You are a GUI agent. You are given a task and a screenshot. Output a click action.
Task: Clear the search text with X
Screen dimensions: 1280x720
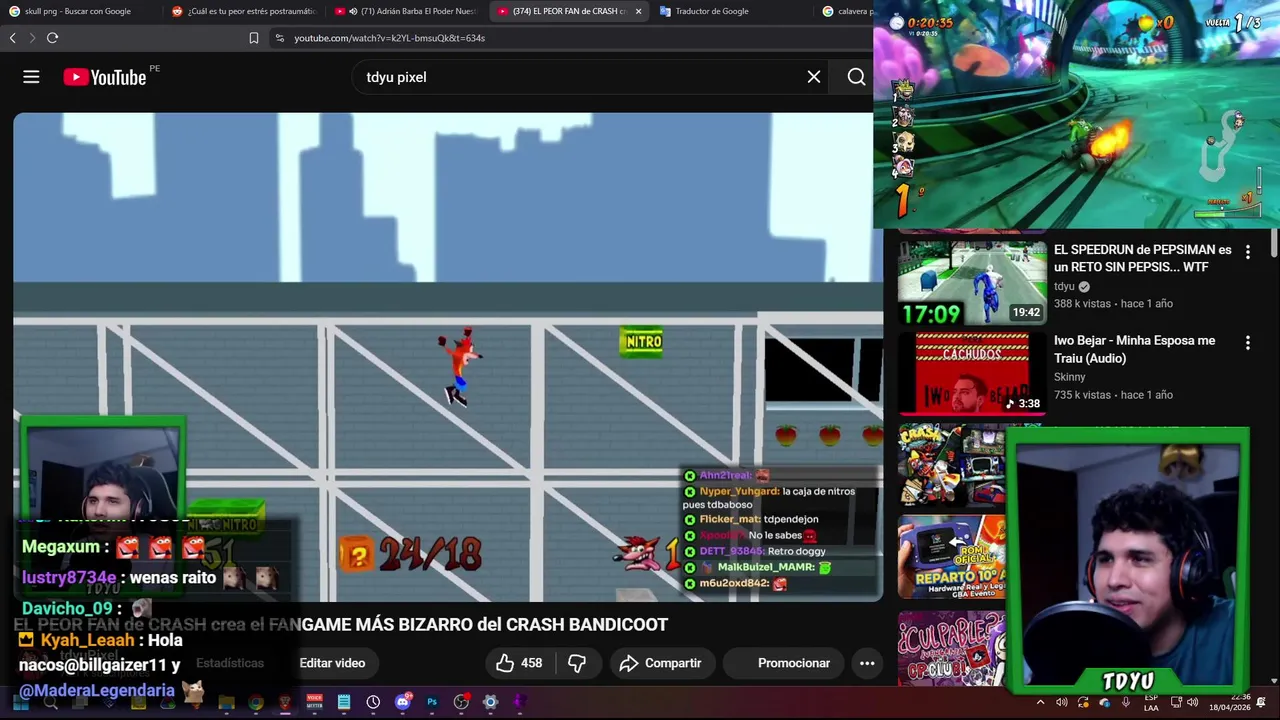point(814,77)
